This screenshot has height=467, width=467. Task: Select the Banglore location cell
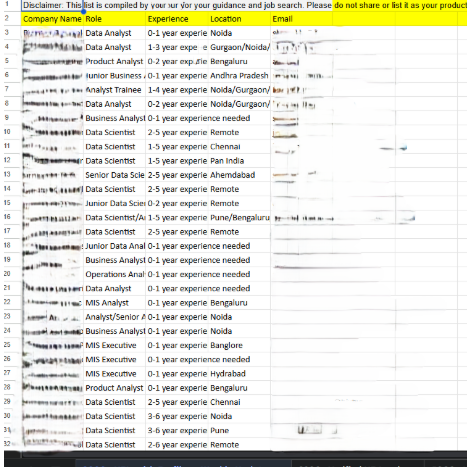[239, 346]
